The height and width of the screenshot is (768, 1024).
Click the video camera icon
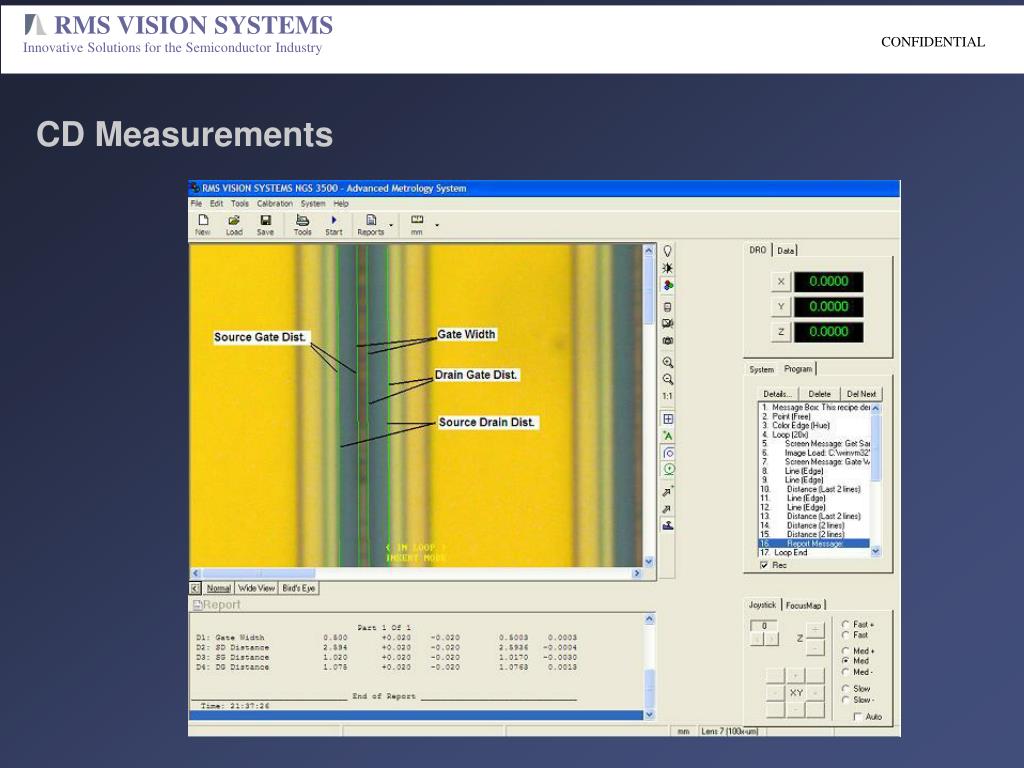(667, 323)
